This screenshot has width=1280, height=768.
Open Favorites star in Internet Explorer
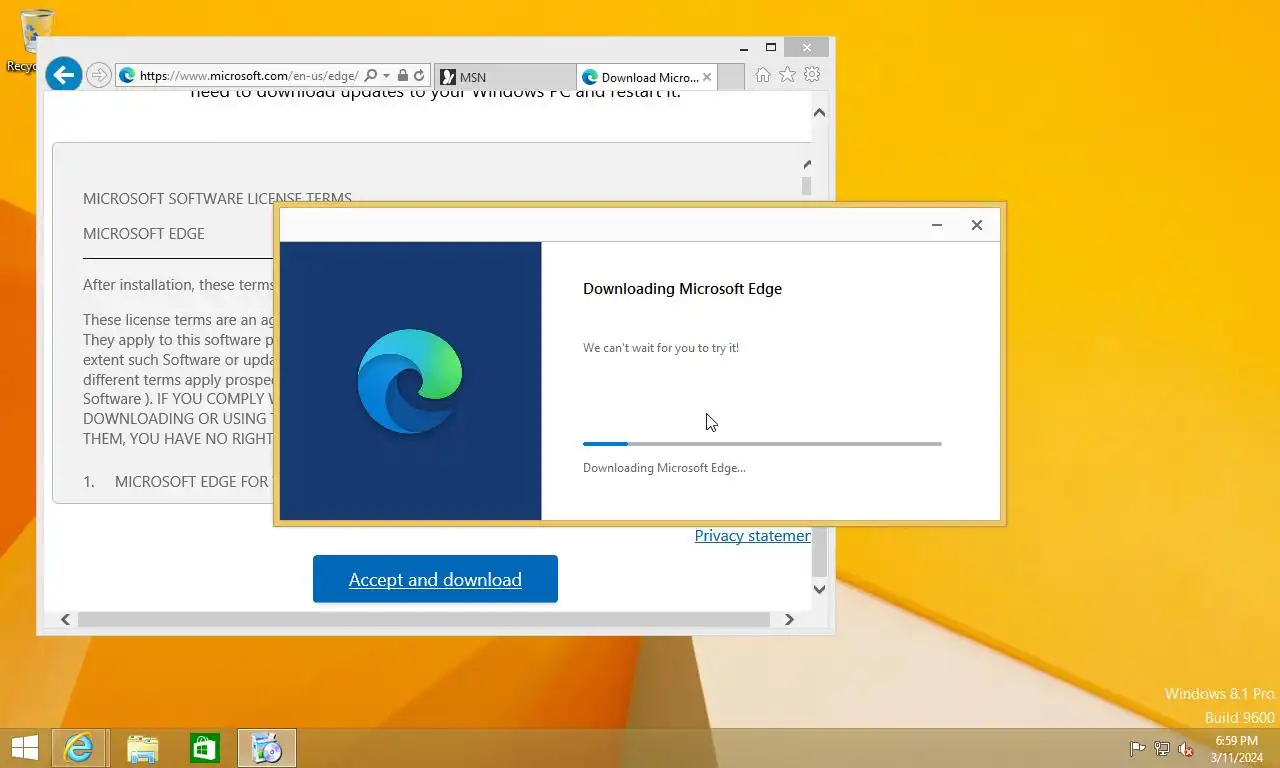[788, 75]
